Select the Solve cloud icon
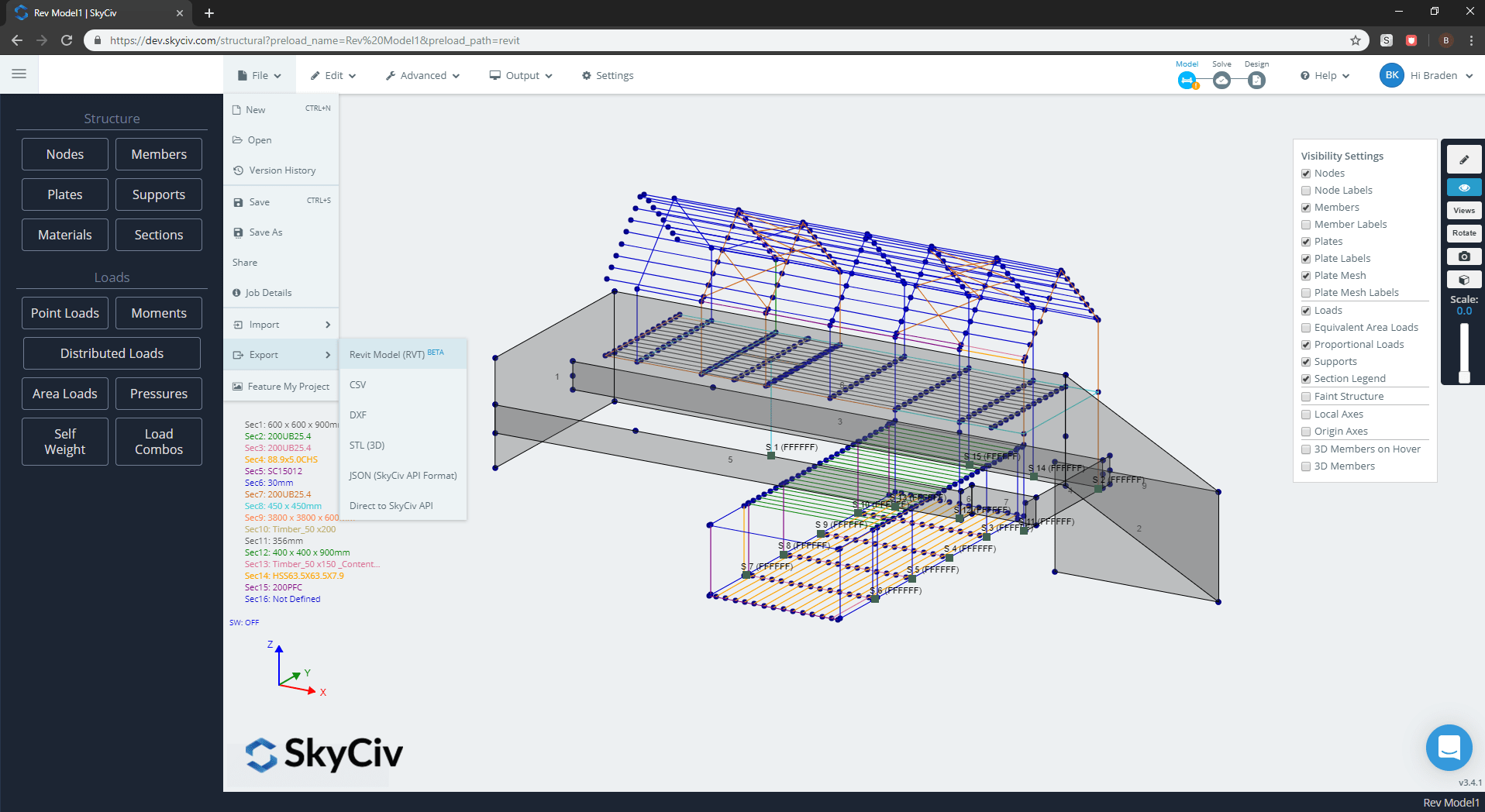Screen dimensions: 1485x812 pyautogui.click(x=1221, y=79)
